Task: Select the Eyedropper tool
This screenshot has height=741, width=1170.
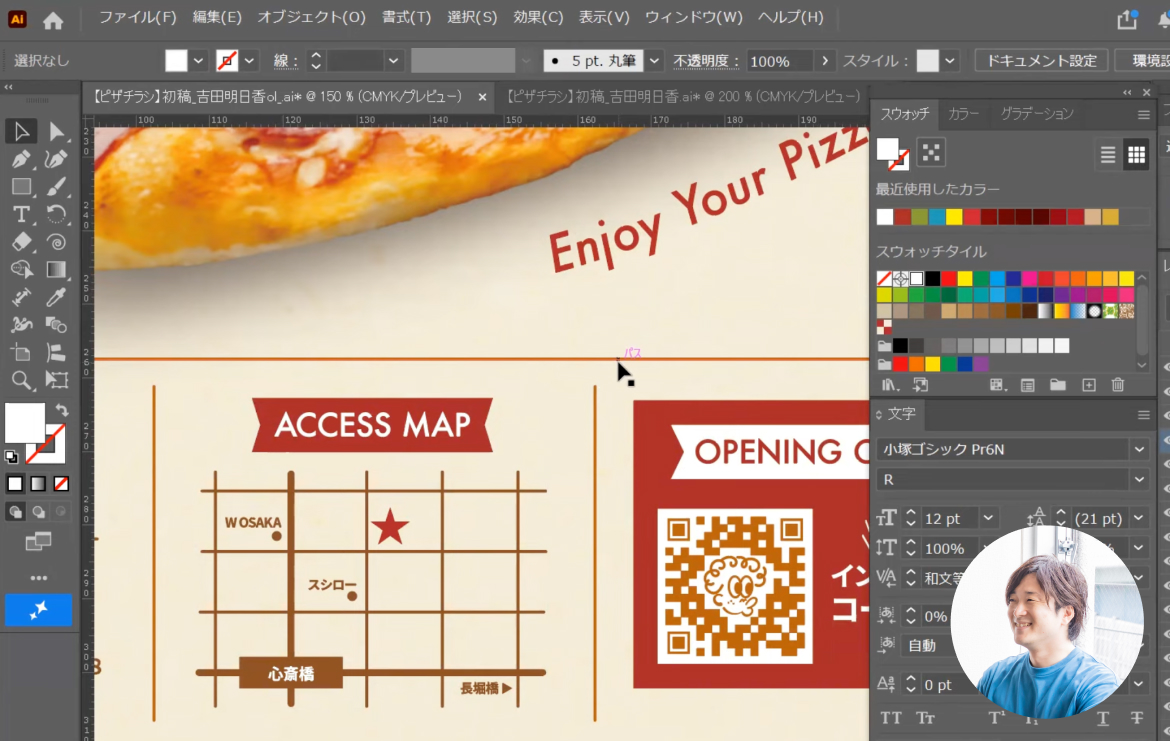Action: coord(56,297)
